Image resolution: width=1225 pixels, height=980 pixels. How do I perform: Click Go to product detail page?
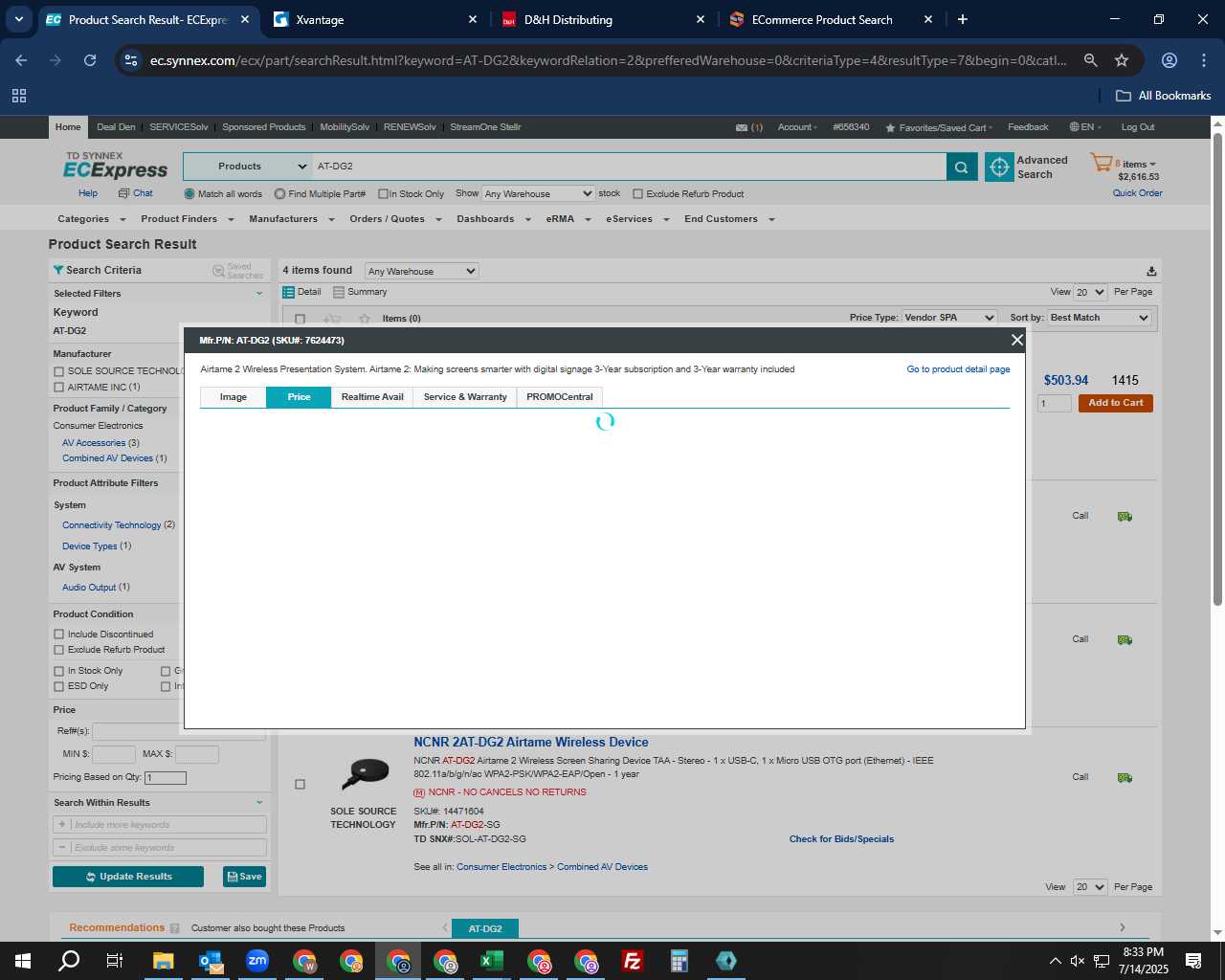(958, 369)
